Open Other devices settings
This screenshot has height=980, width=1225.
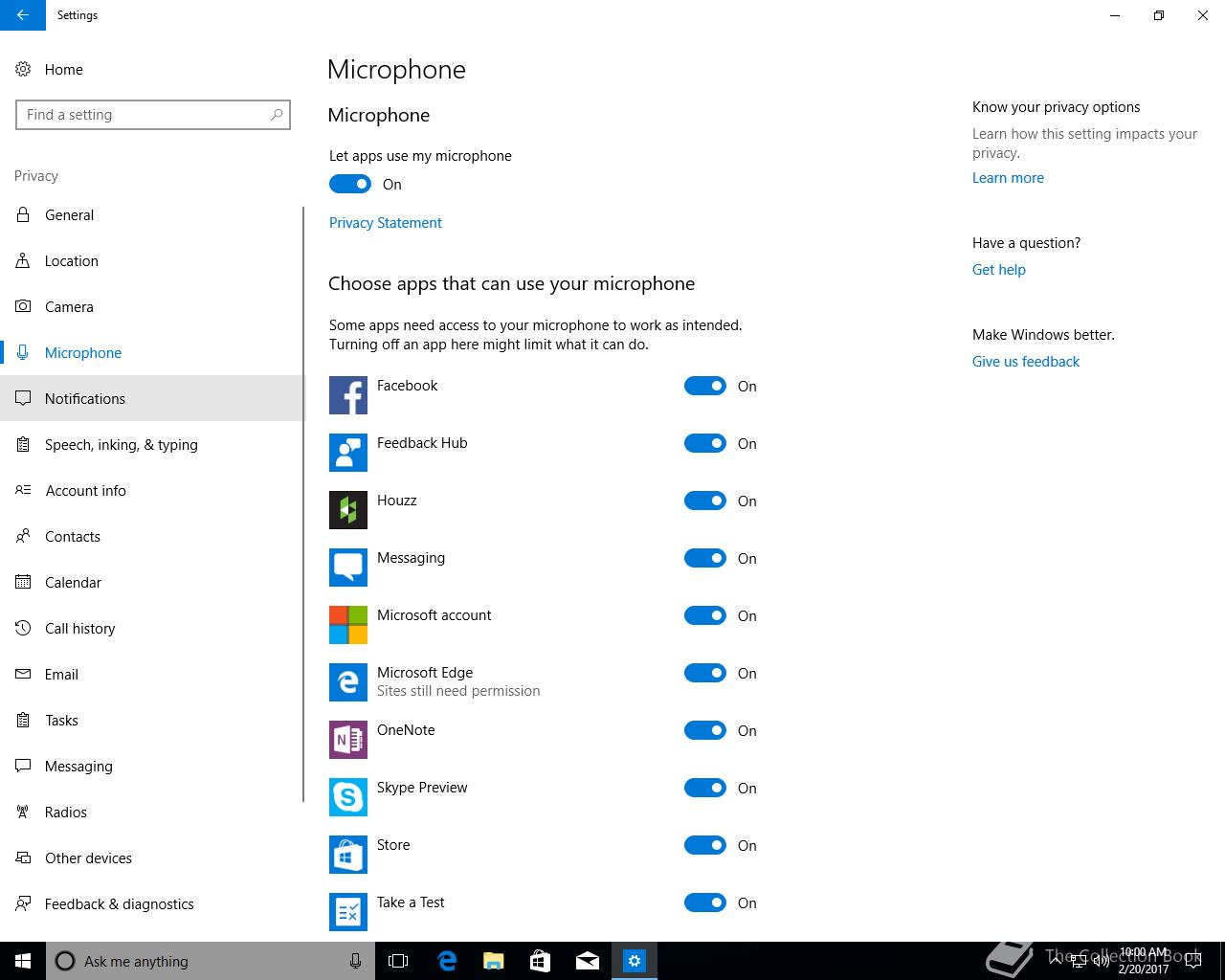tap(151, 857)
